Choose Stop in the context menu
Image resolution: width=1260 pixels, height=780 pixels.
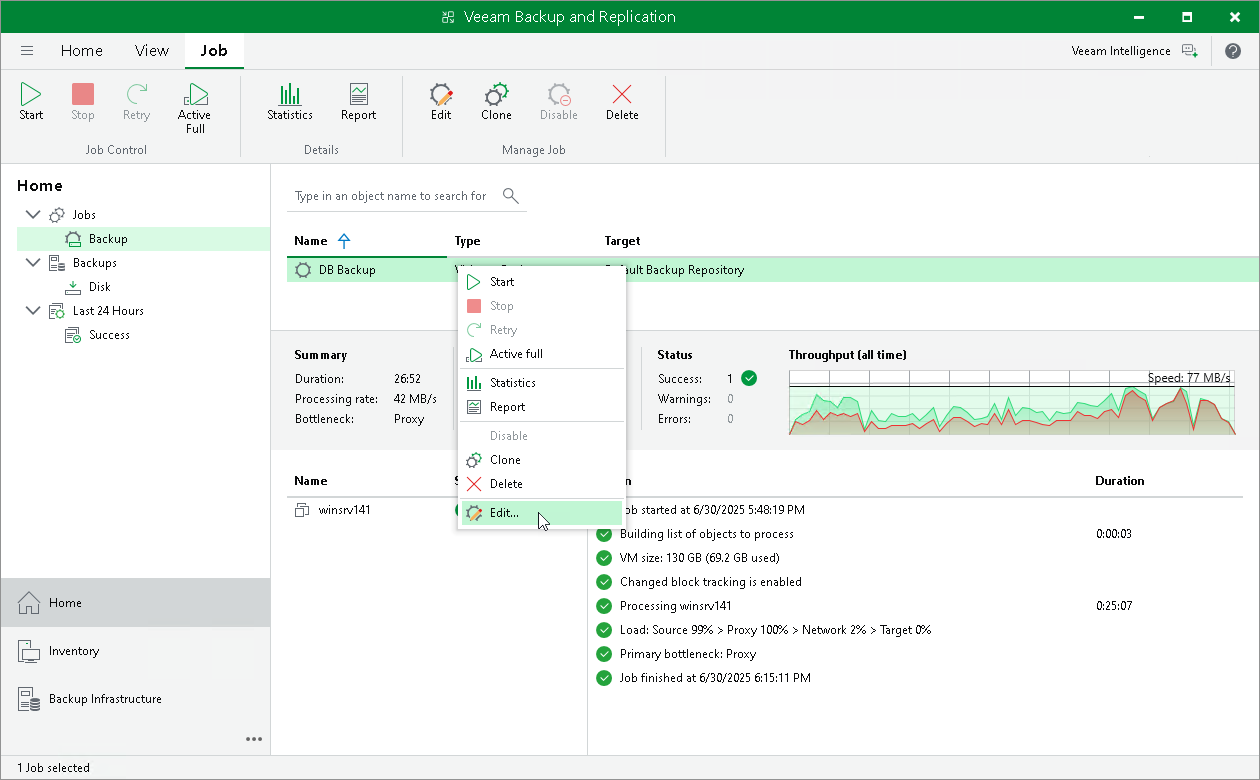pyautogui.click(x=541, y=306)
